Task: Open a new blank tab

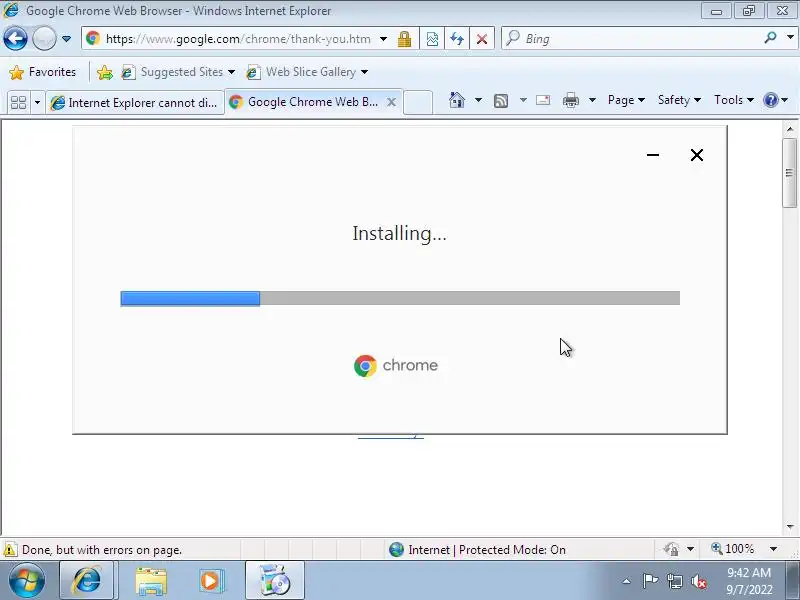Action: pos(418,102)
